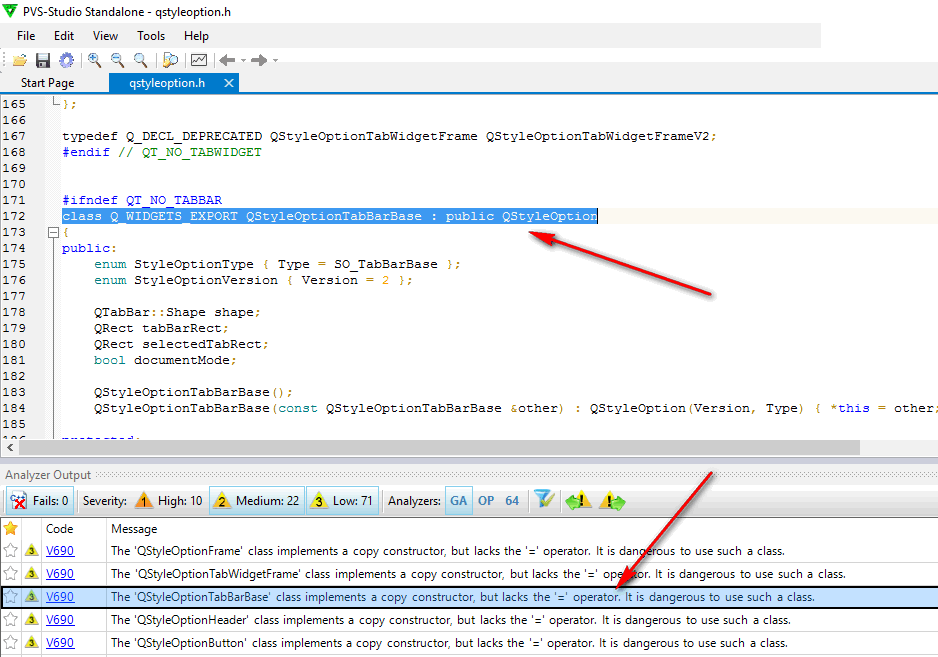Click the quick filter funnel icon
Image resolution: width=938 pixels, height=657 pixels.
pos(544,499)
